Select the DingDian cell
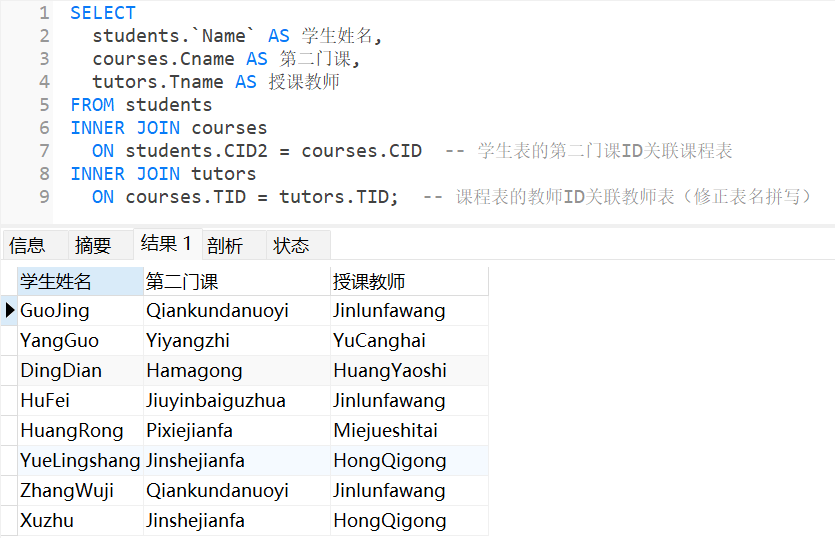Viewport: 835px width, 538px height. coord(80,371)
